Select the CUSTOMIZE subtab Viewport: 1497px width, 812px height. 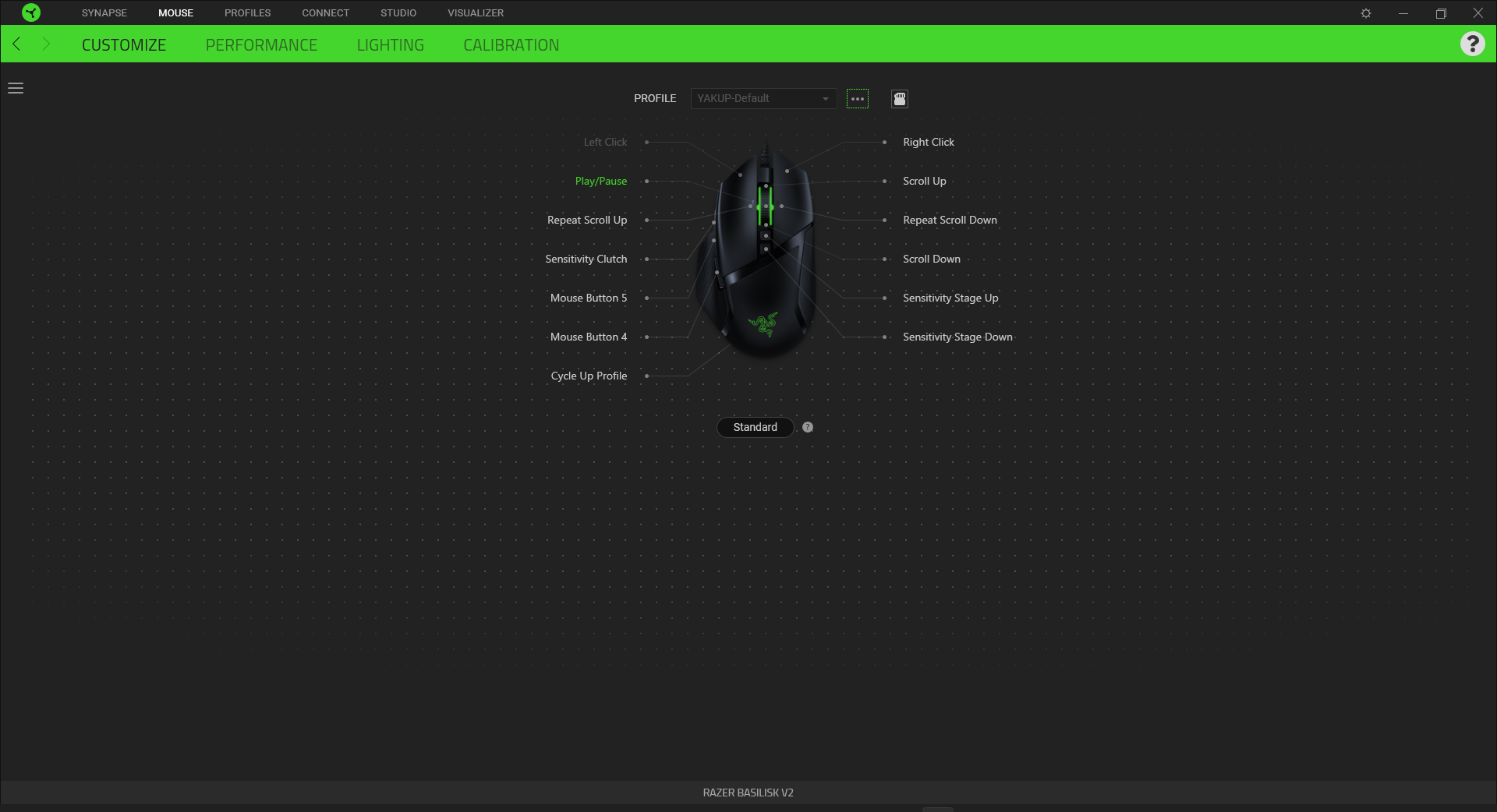124,45
